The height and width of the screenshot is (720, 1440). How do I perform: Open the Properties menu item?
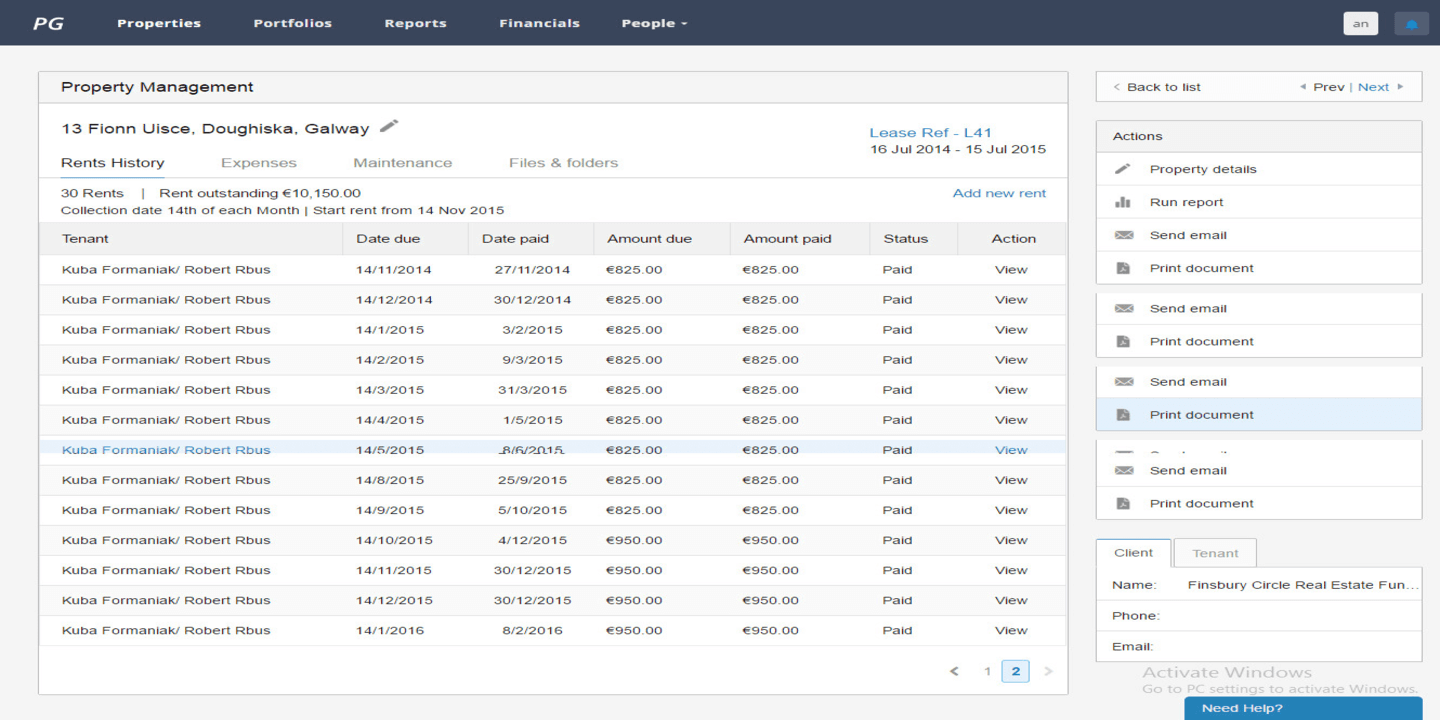159,23
